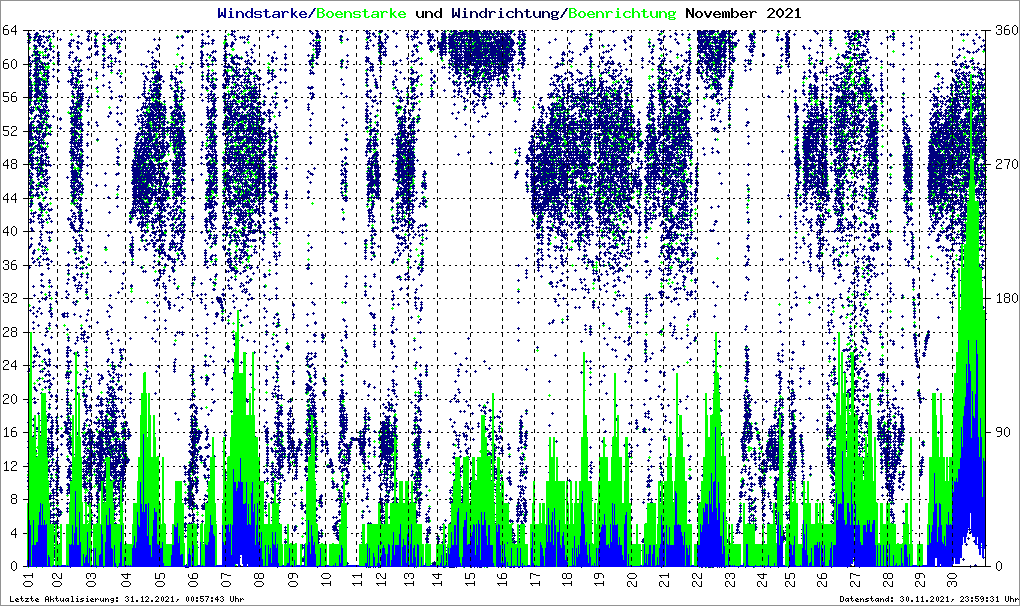Click the "Letzte Aktualisierung" timestamp footer
Image resolution: width=1020 pixels, height=606 pixels.
(126, 599)
